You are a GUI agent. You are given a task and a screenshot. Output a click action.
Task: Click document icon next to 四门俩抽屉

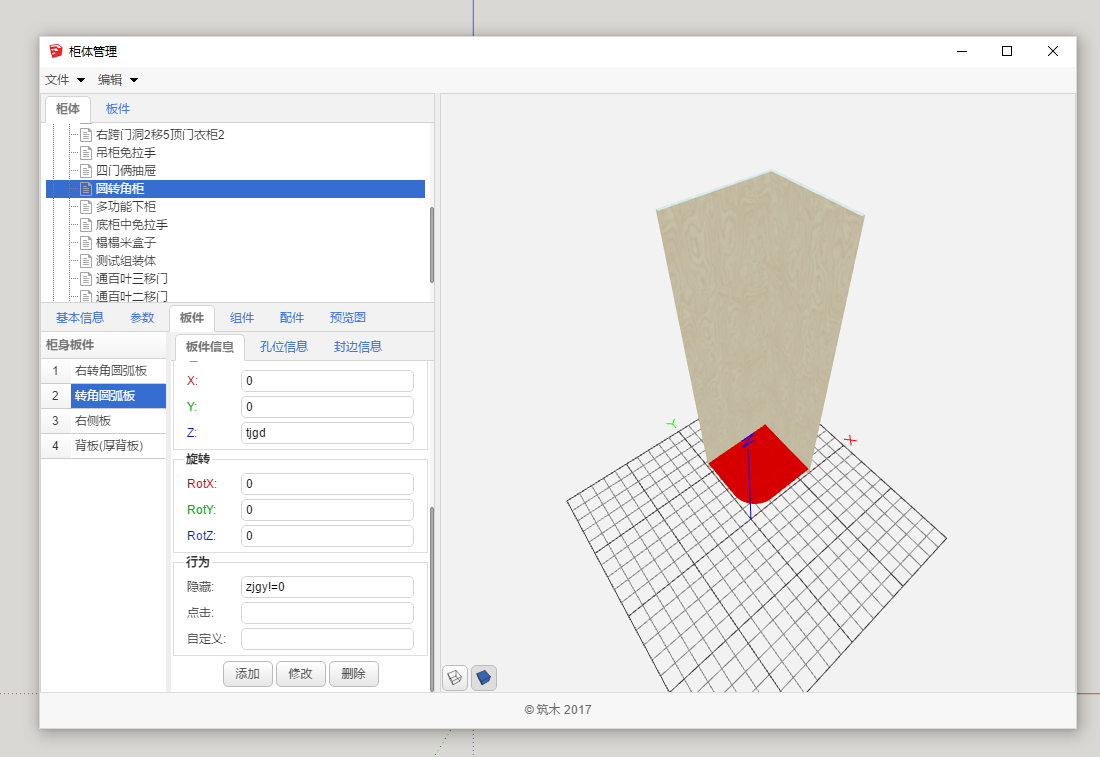pyautogui.click(x=86, y=171)
